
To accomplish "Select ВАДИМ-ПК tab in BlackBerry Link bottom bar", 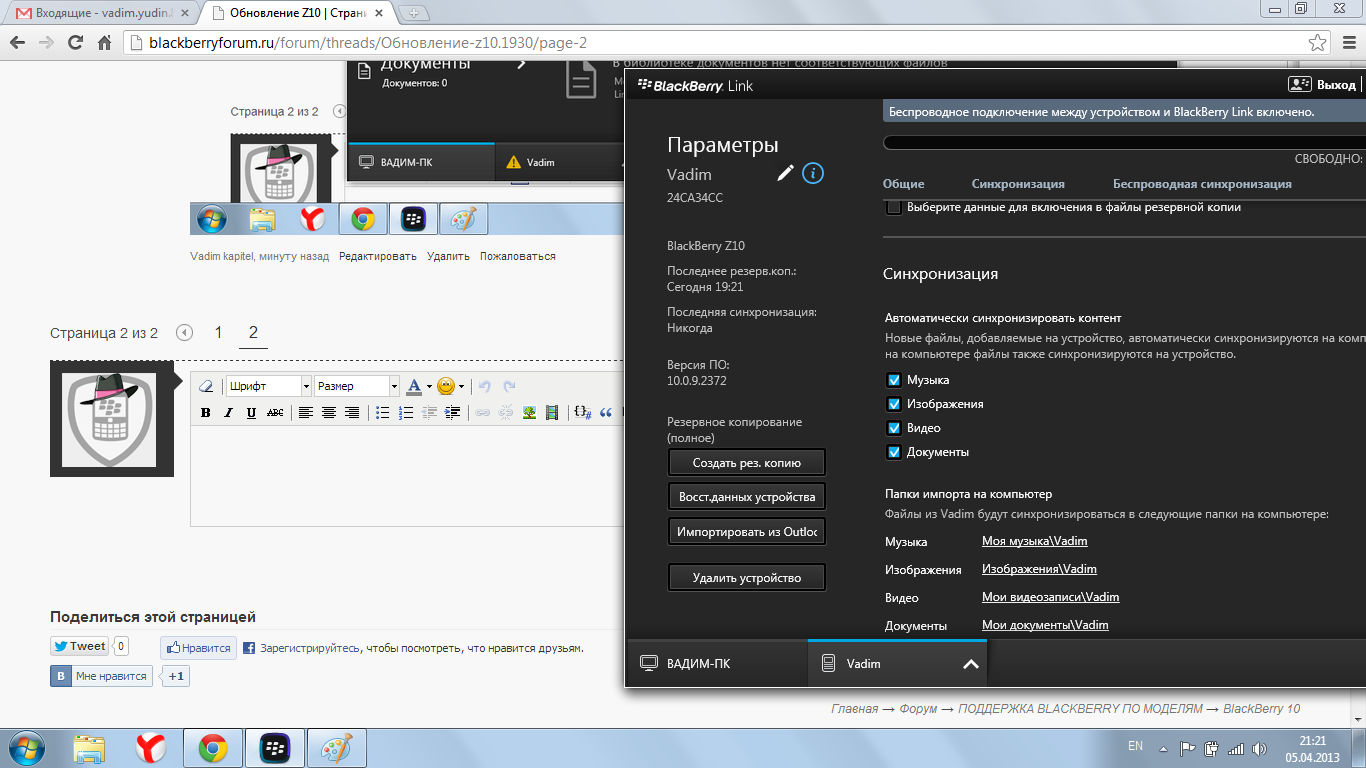I will [x=716, y=663].
